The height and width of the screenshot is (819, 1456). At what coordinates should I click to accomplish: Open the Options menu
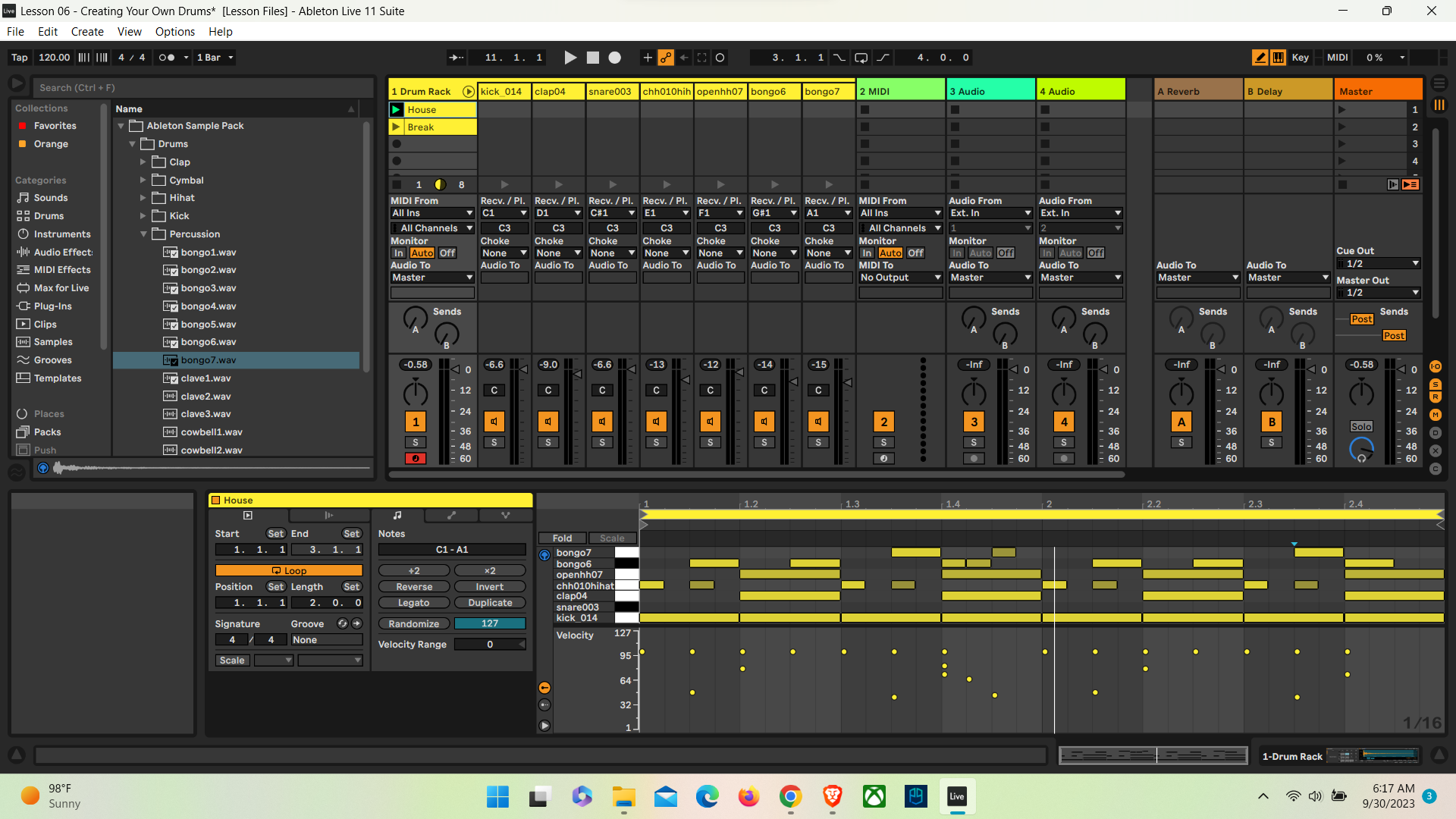pyautogui.click(x=175, y=32)
